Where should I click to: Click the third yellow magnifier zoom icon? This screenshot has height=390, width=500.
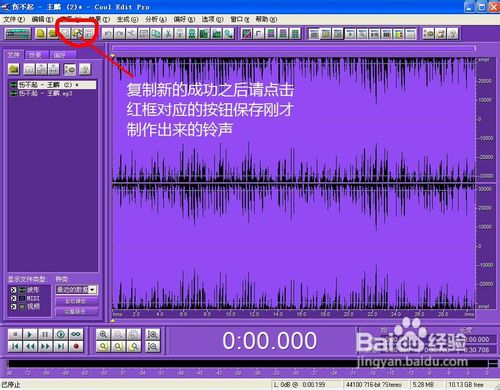[x=134, y=346]
